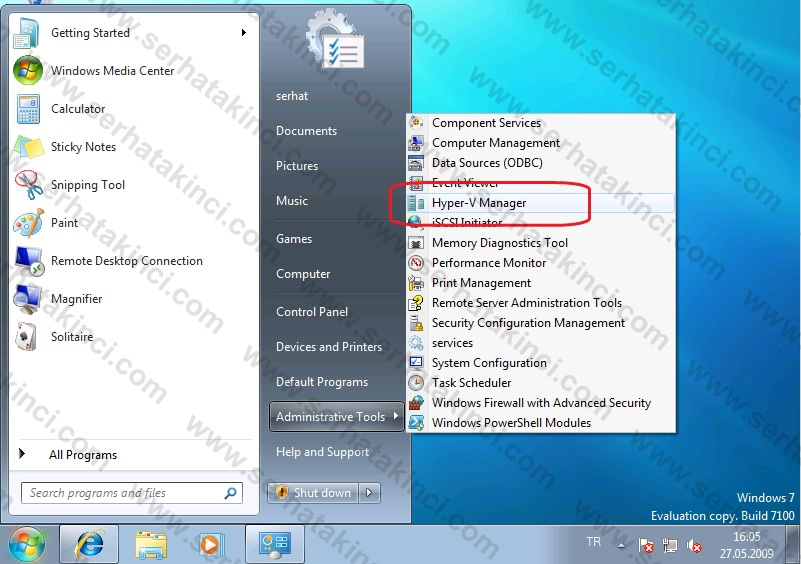Click Security Configuration Management icon
Screen dimensions: 801x564
tap(416, 323)
